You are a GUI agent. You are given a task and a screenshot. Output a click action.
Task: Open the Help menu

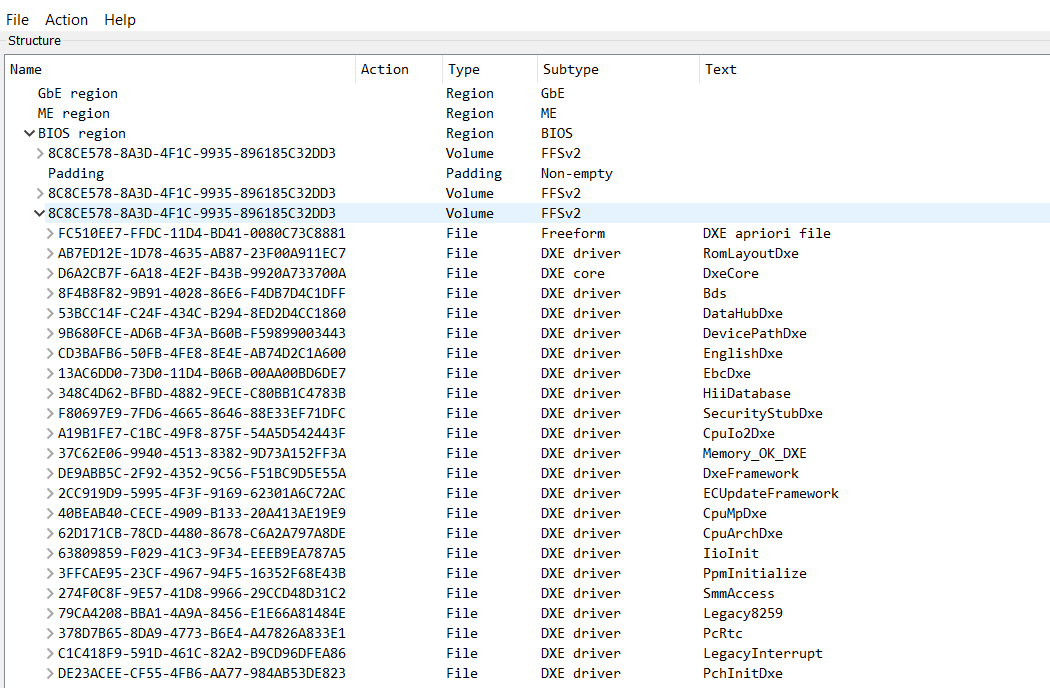click(x=120, y=20)
